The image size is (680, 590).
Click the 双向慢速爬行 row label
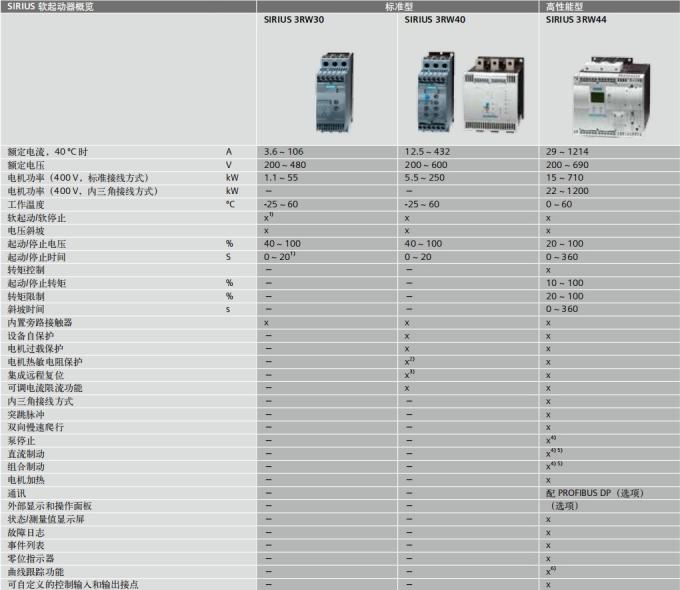pos(35,427)
